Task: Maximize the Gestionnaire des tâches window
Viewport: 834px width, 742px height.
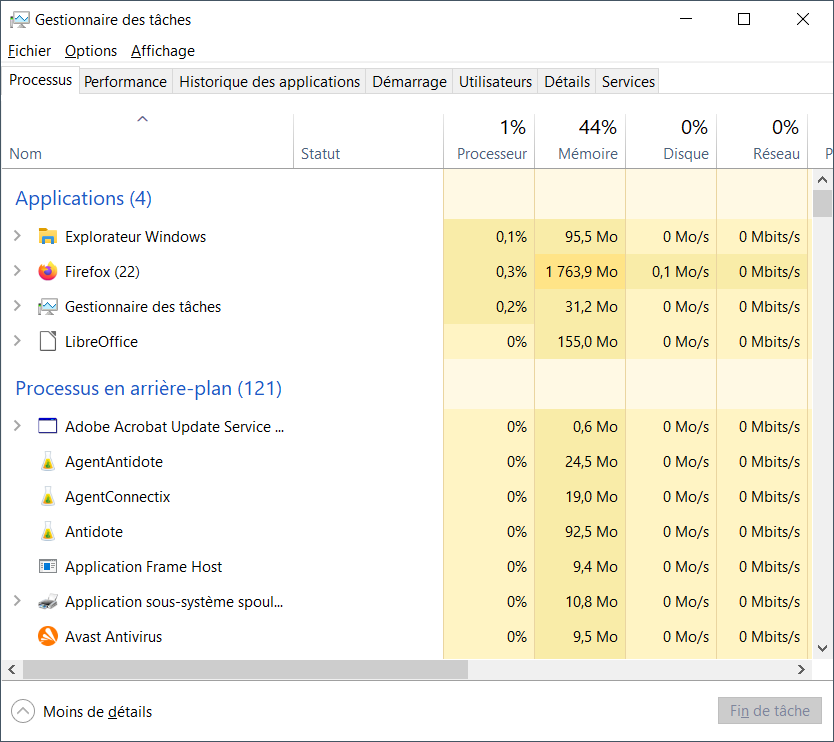Action: click(x=744, y=19)
